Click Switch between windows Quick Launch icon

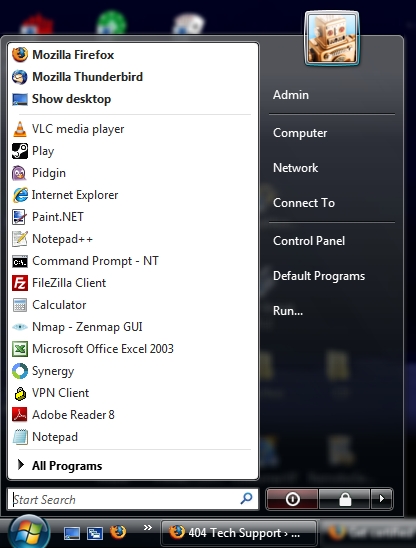coord(95,533)
